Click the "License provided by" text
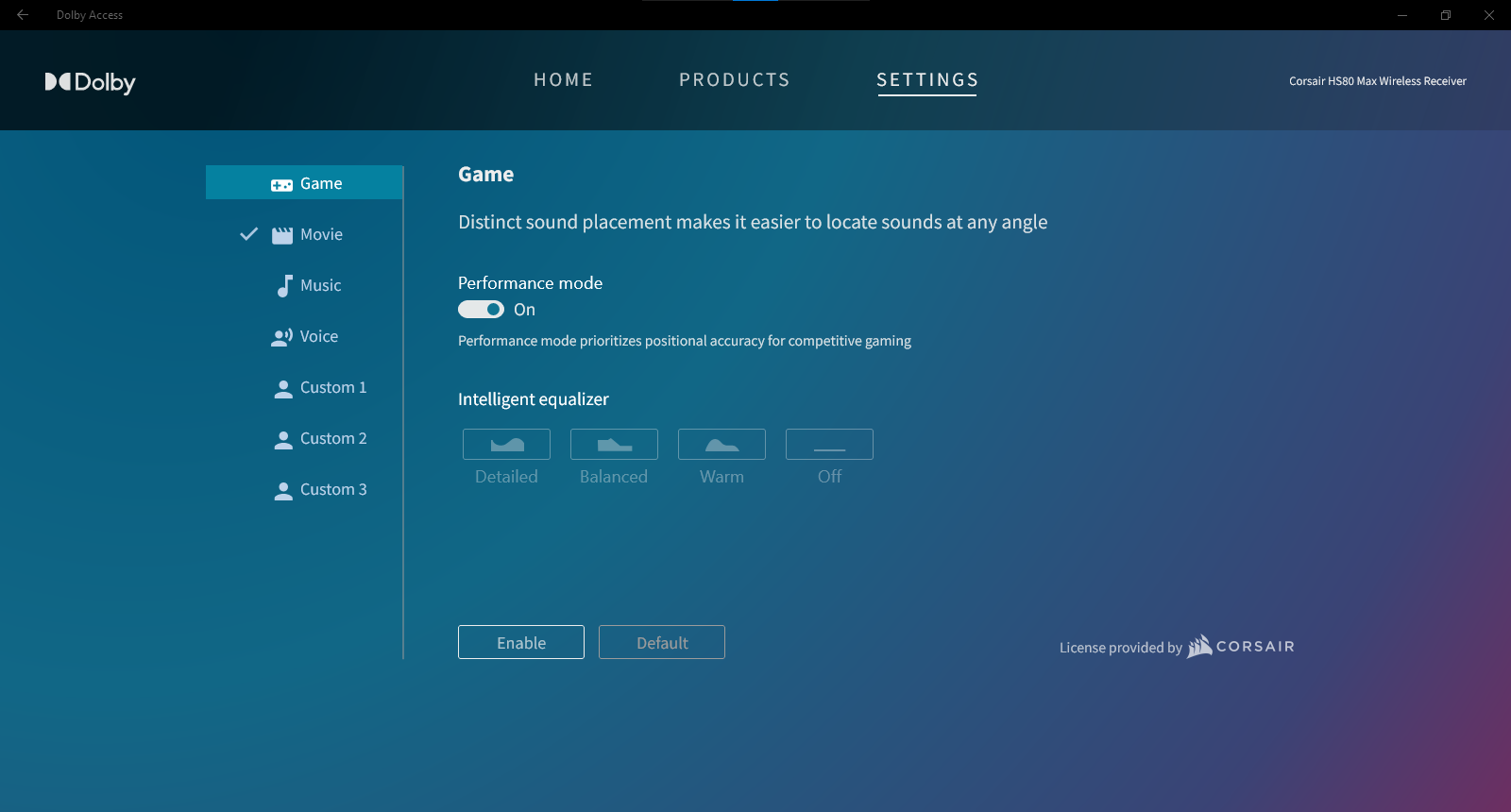The height and width of the screenshot is (812, 1511). (1121, 648)
